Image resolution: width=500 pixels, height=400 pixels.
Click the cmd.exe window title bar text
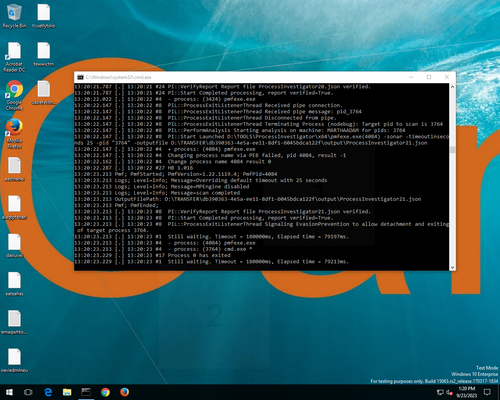tap(118, 77)
